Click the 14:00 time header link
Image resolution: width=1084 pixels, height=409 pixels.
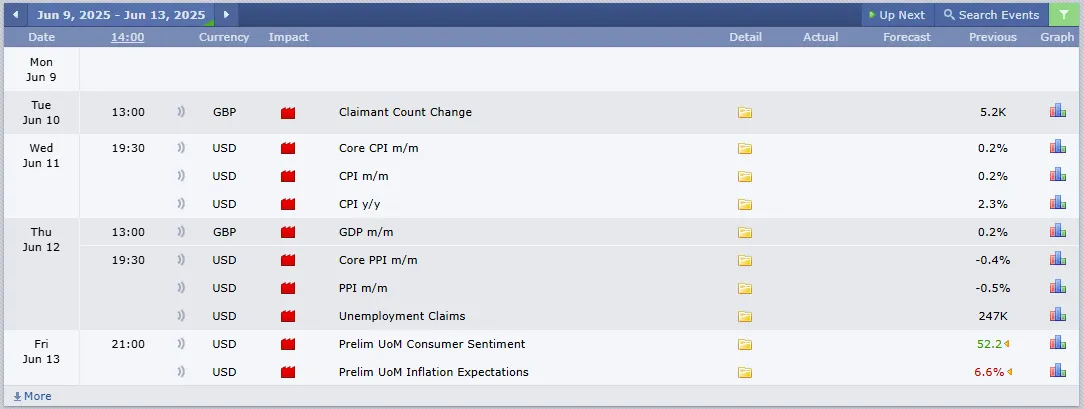tap(127, 37)
